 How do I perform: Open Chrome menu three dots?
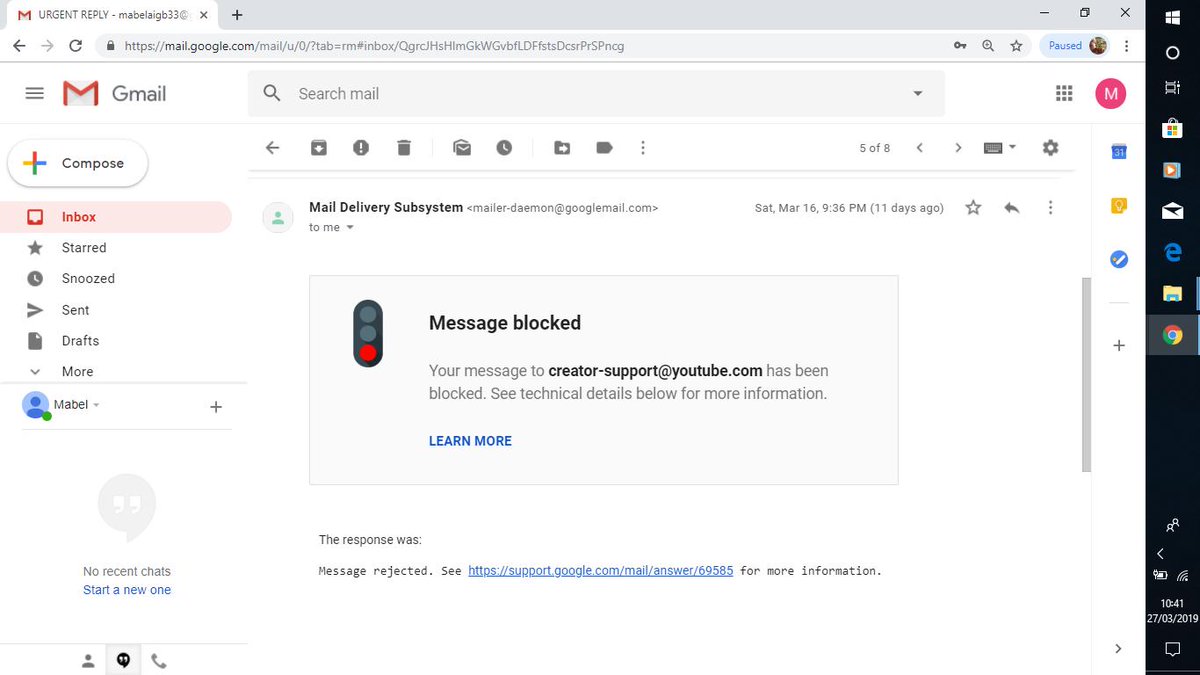point(1127,45)
